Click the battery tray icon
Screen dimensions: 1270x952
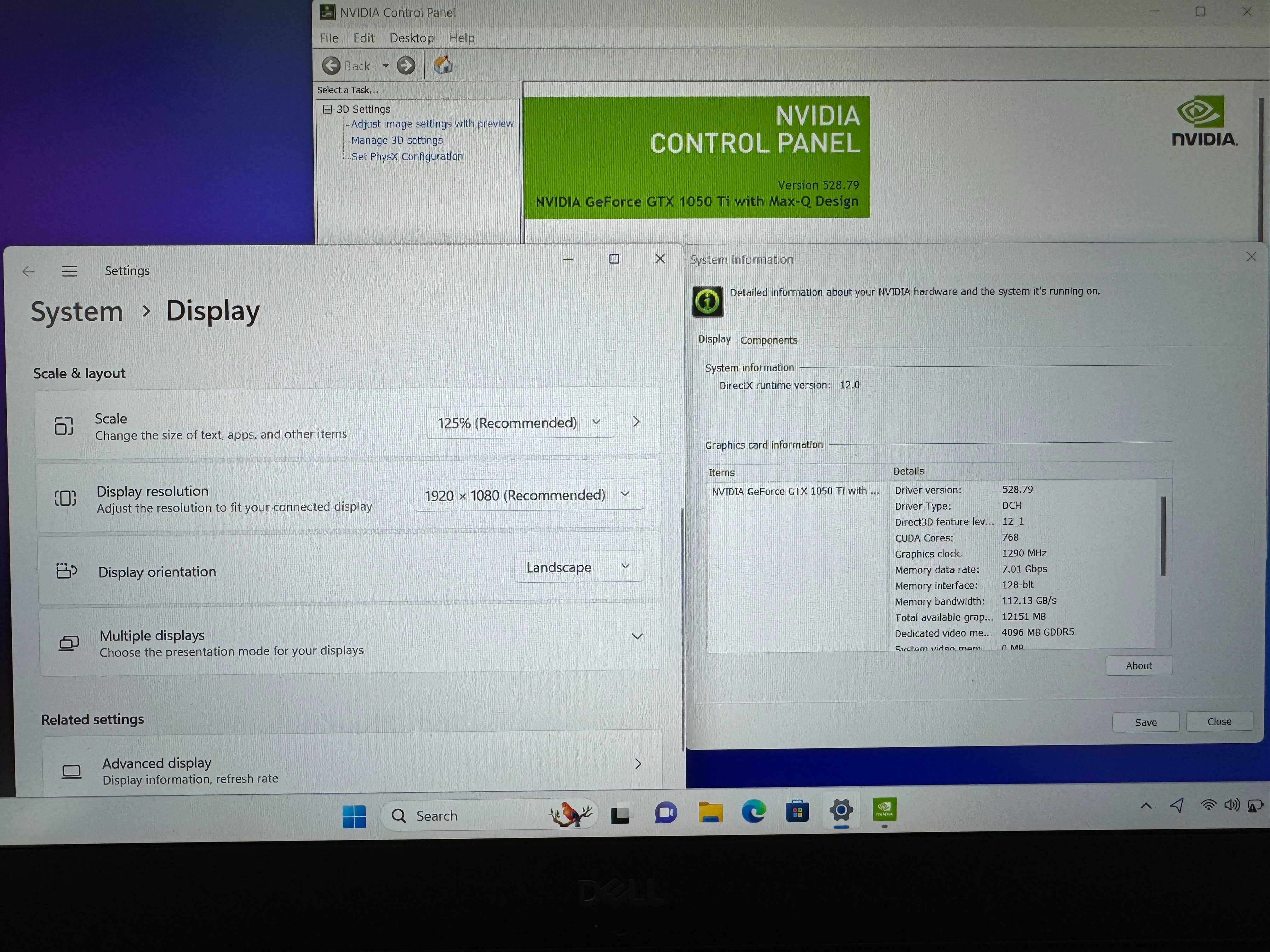[x=1256, y=806]
